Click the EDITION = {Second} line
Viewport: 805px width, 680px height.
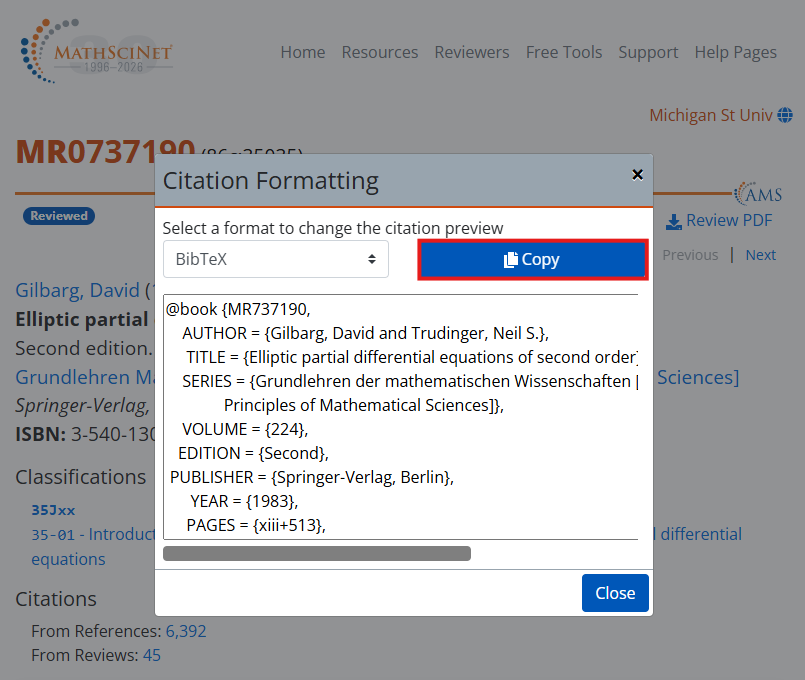click(x=253, y=453)
